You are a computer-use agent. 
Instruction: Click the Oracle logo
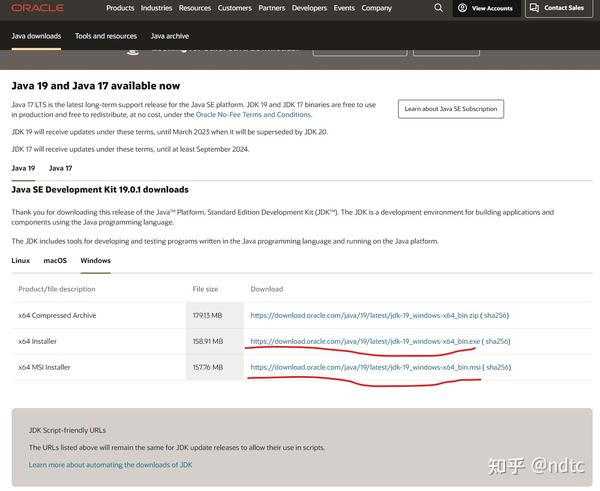tap(39, 8)
